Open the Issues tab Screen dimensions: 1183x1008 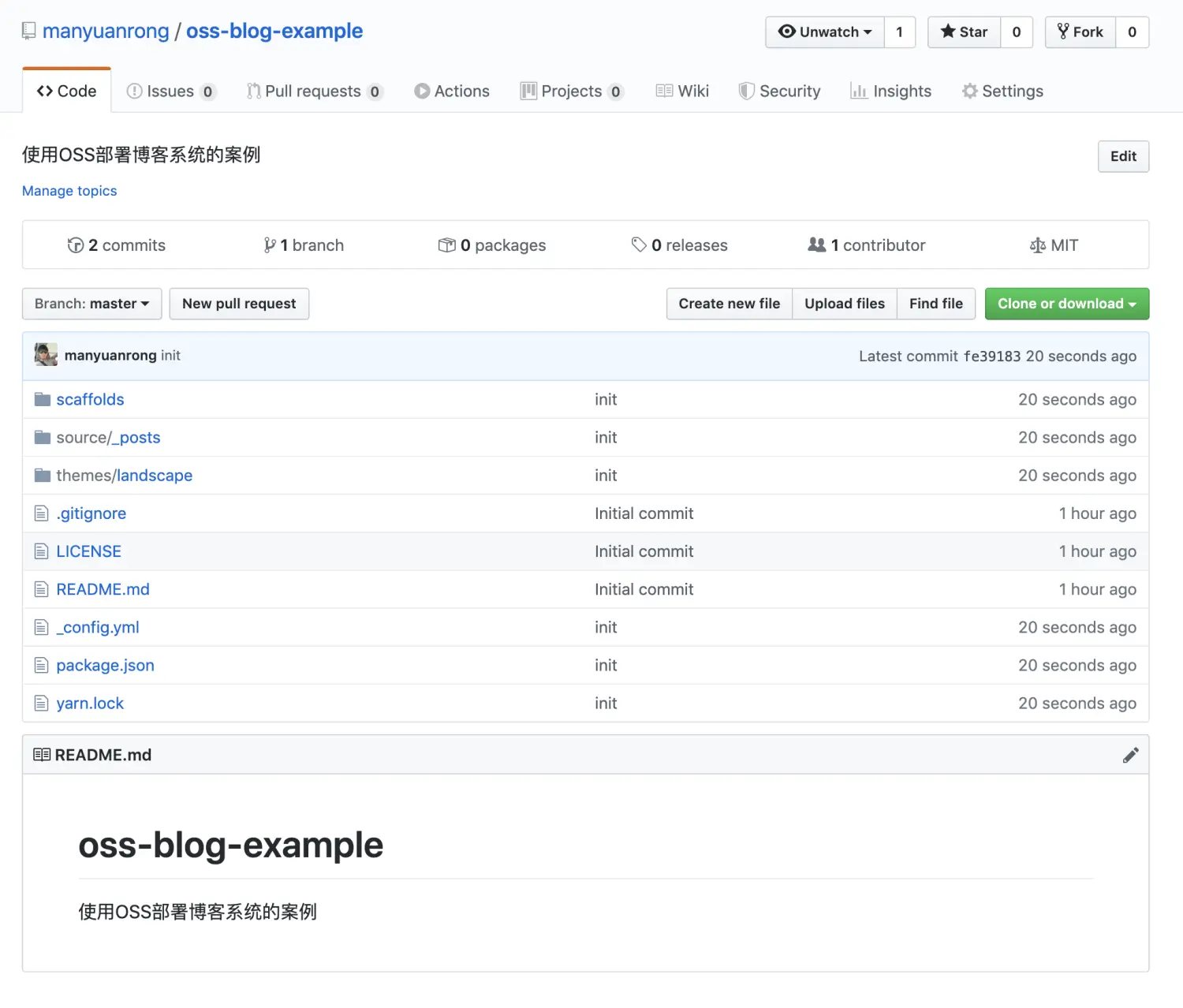click(170, 91)
